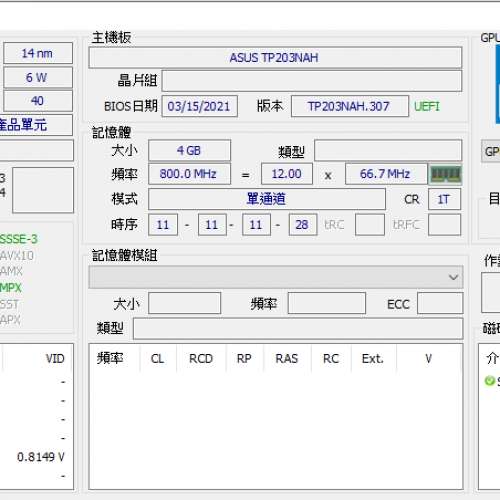The width and height of the screenshot is (500, 500).
Task: Select the 單通道 memory mode field
Action: point(267,199)
